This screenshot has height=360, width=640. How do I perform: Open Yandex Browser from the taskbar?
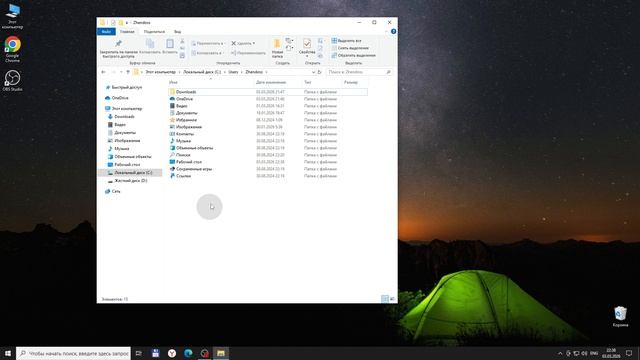pos(172,353)
